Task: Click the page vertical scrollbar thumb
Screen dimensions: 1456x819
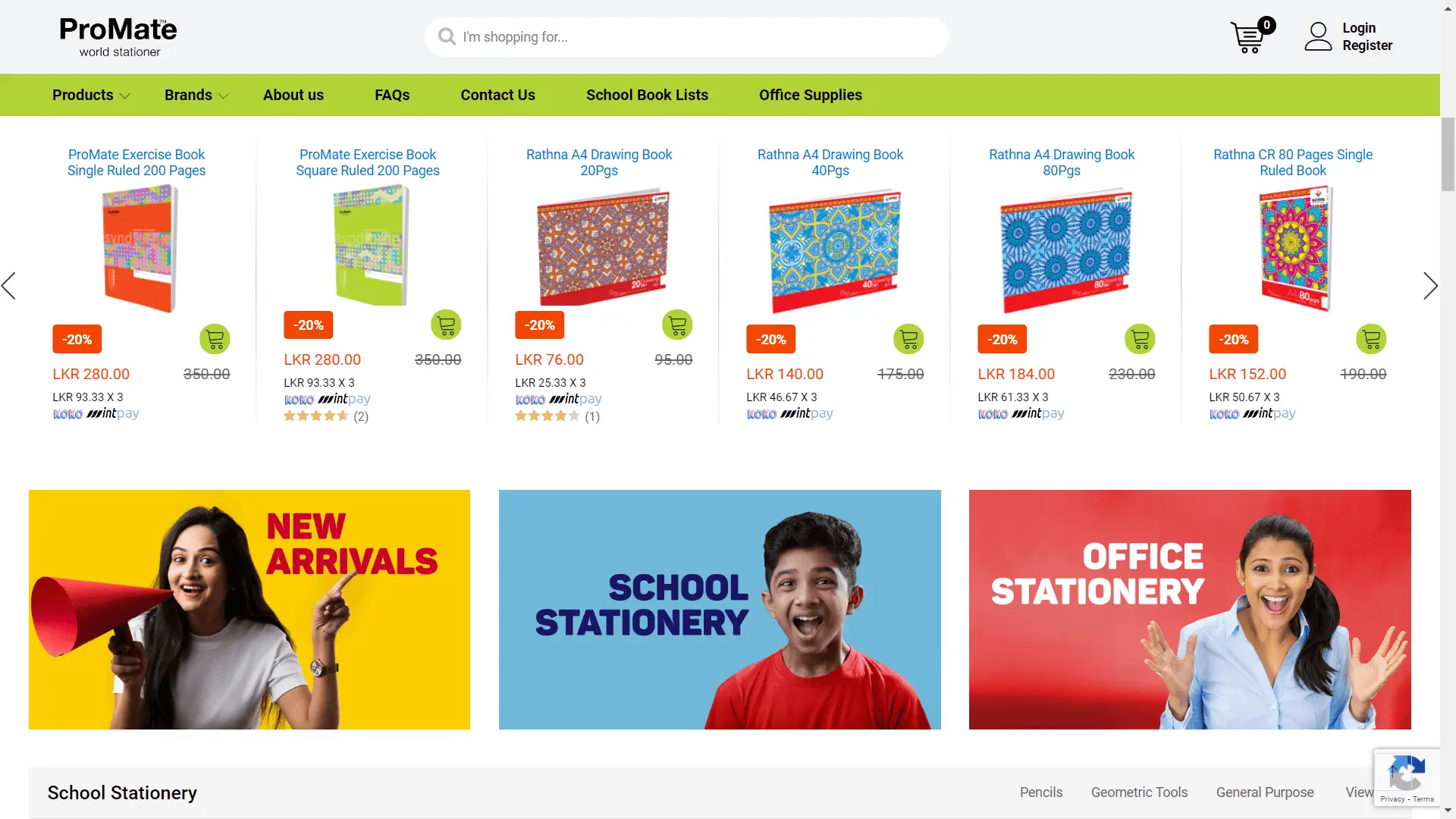Action: [x=1448, y=154]
